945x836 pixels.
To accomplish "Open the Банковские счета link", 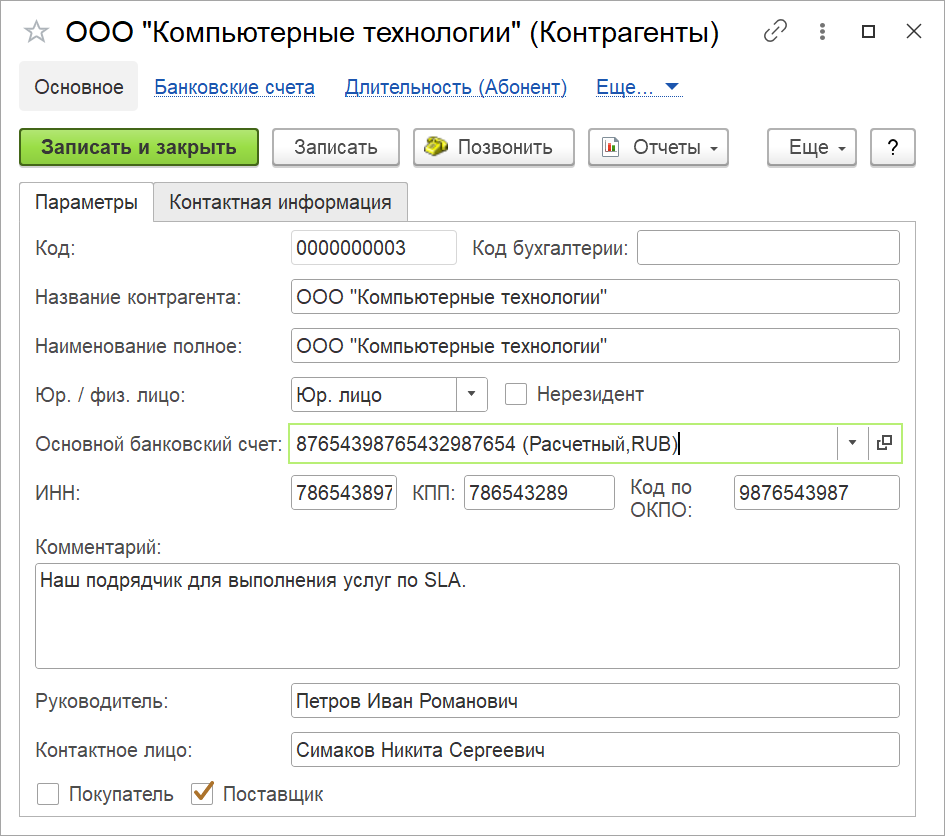I will 234,87.
